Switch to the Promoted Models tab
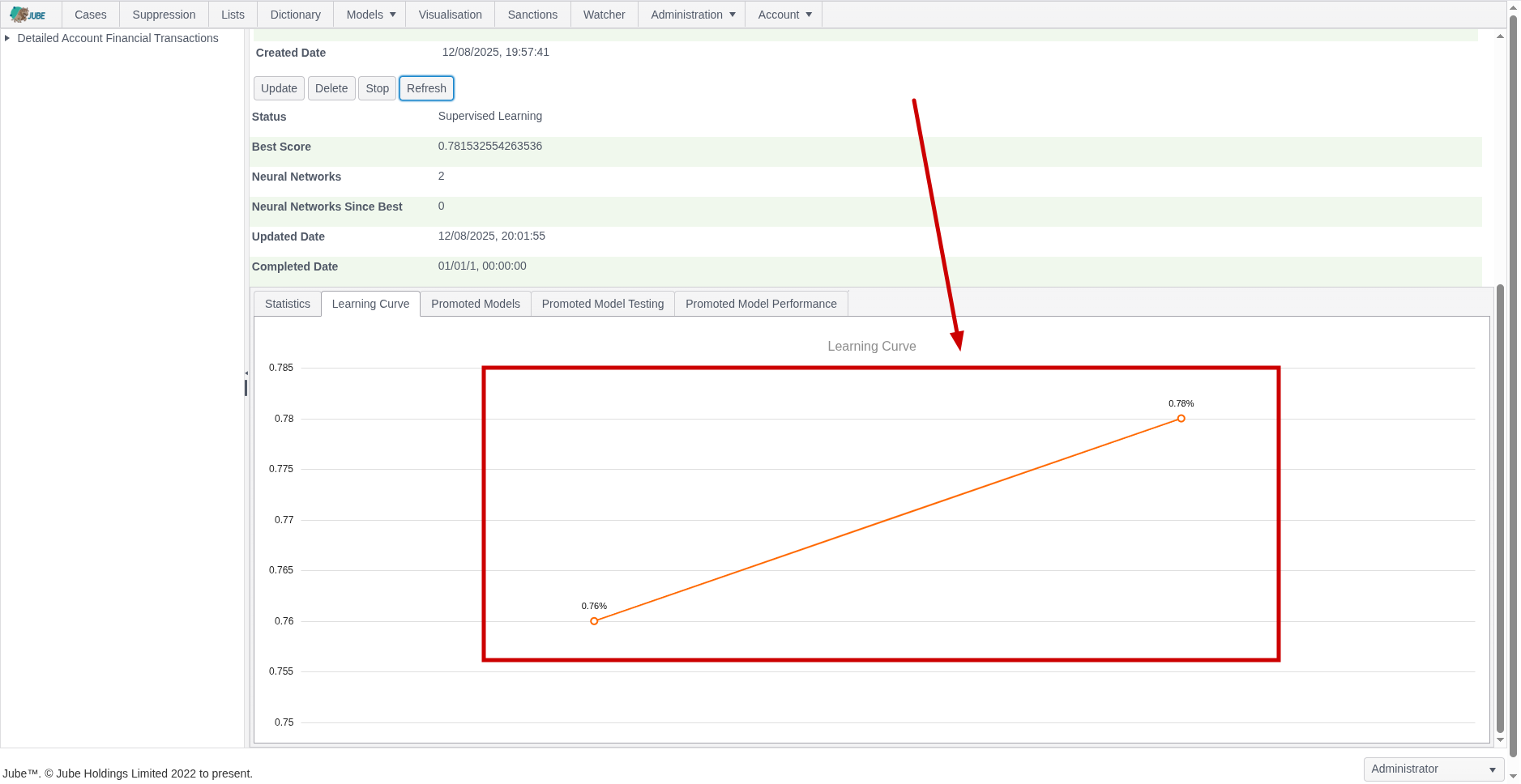1521x784 pixels. click(476, 304)
